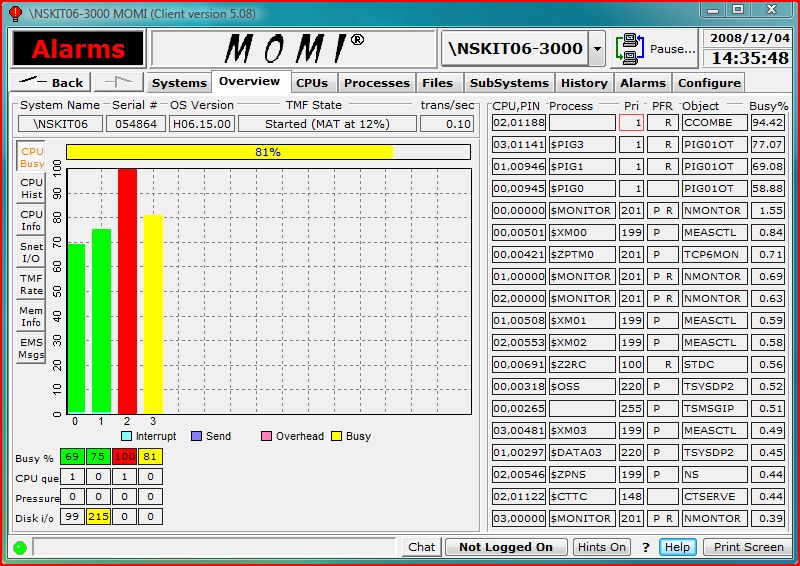Click the $CTTC process cell
Image resolution: width=800 pixels, height=566 pixels.
tap(582, 496)
